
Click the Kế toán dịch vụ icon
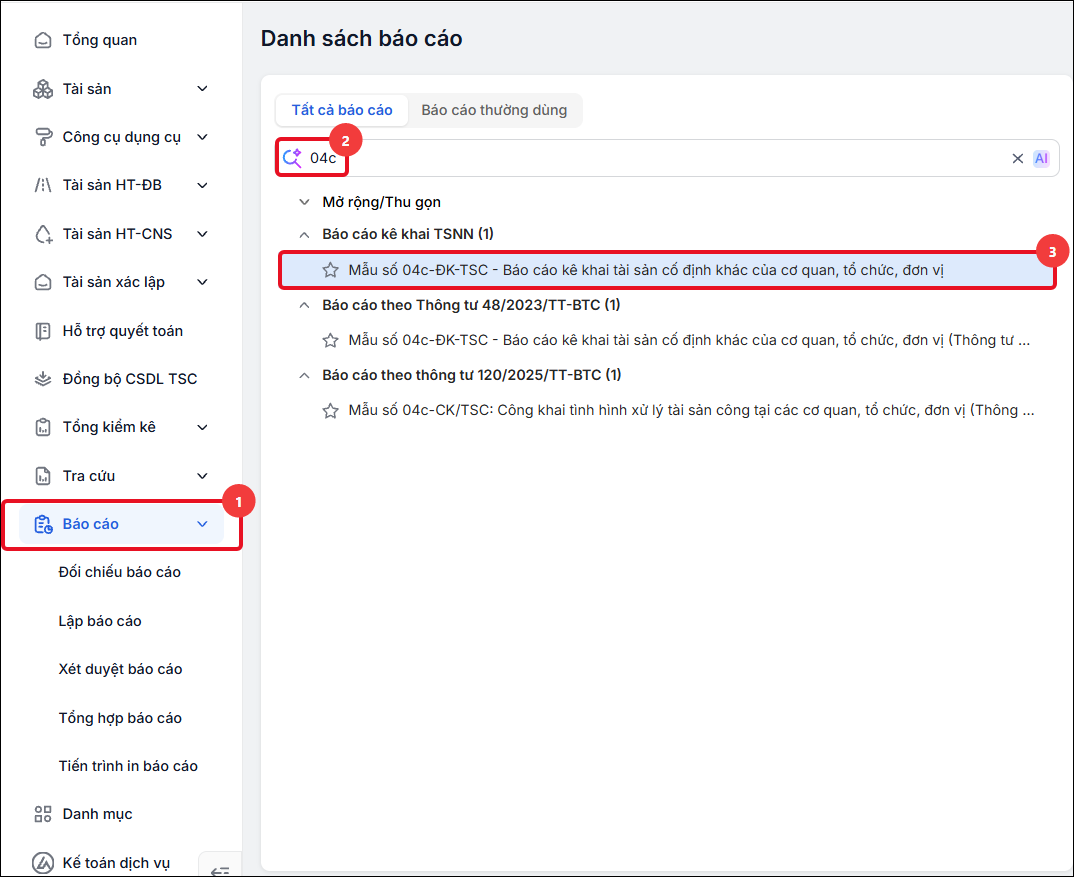tap(43, 863)
